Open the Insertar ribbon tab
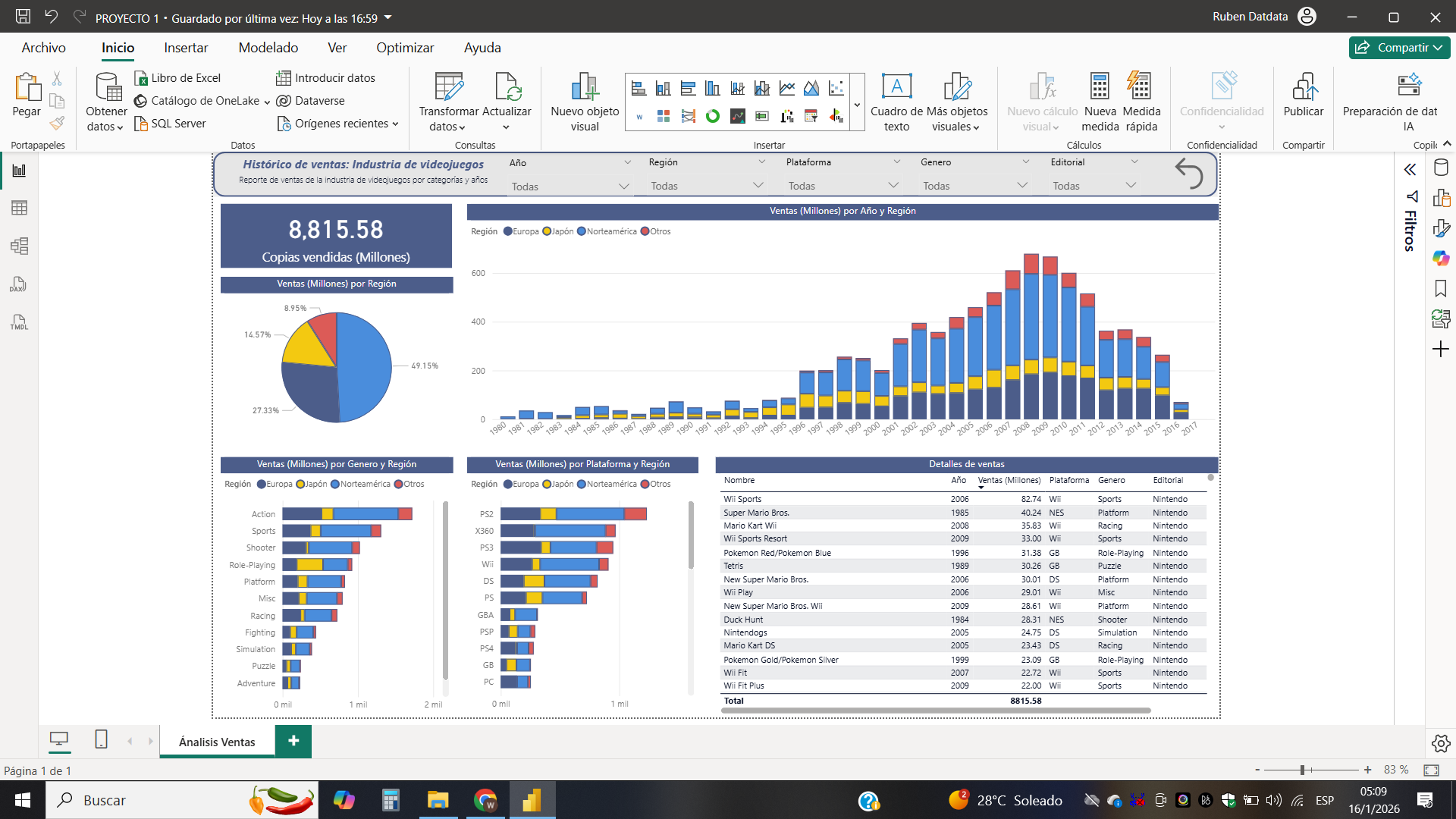Image resolution: width=1456 pixels, height=819 pixels. point(186,48)
